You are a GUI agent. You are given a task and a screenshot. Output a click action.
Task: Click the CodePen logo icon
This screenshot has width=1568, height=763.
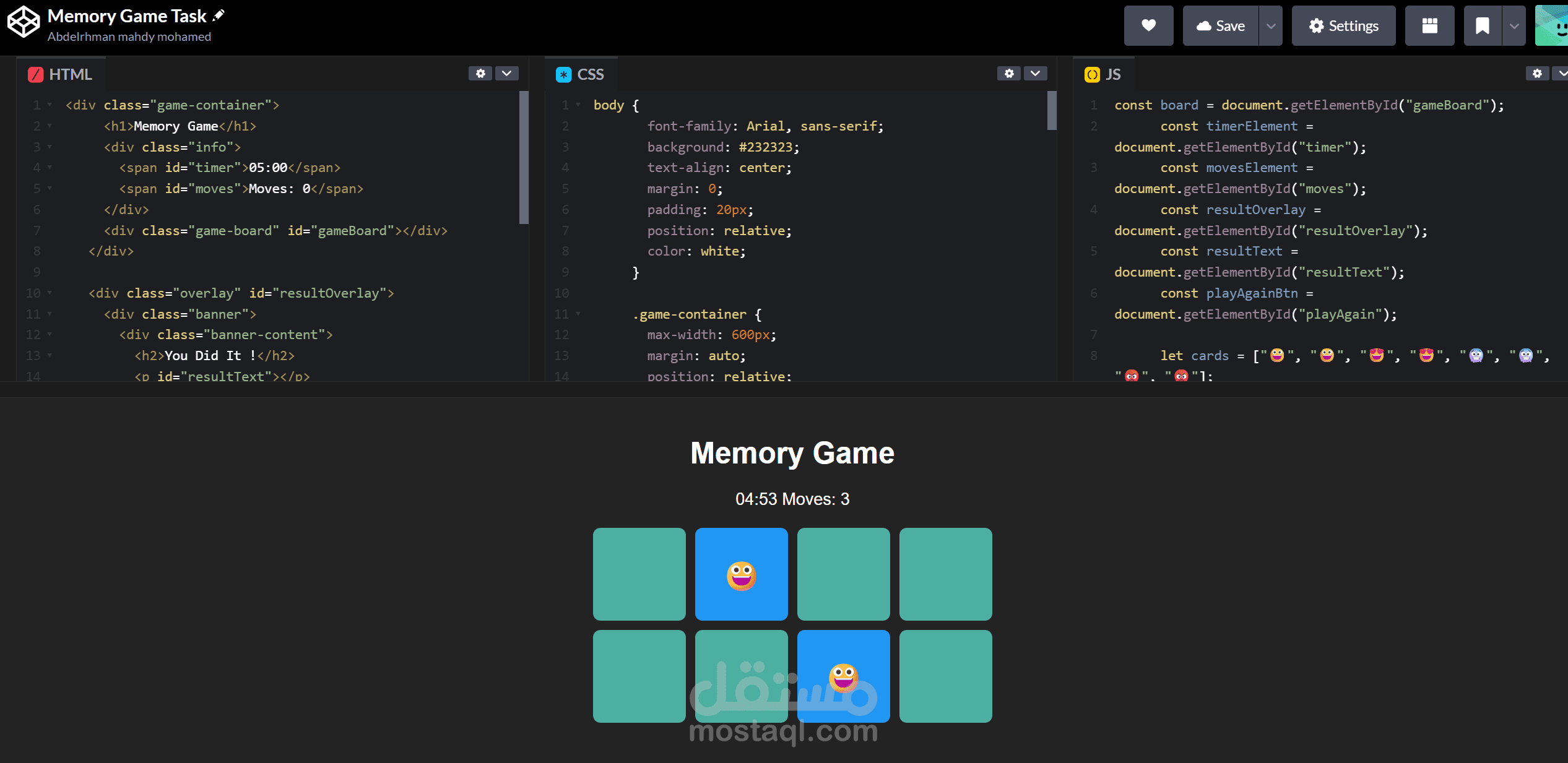point(23,23)
